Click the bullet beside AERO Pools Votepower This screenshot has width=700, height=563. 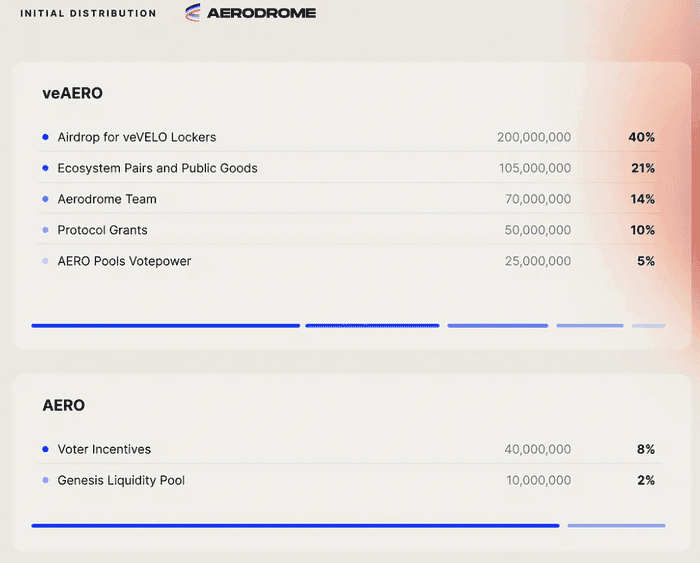[x=45, y=261]
